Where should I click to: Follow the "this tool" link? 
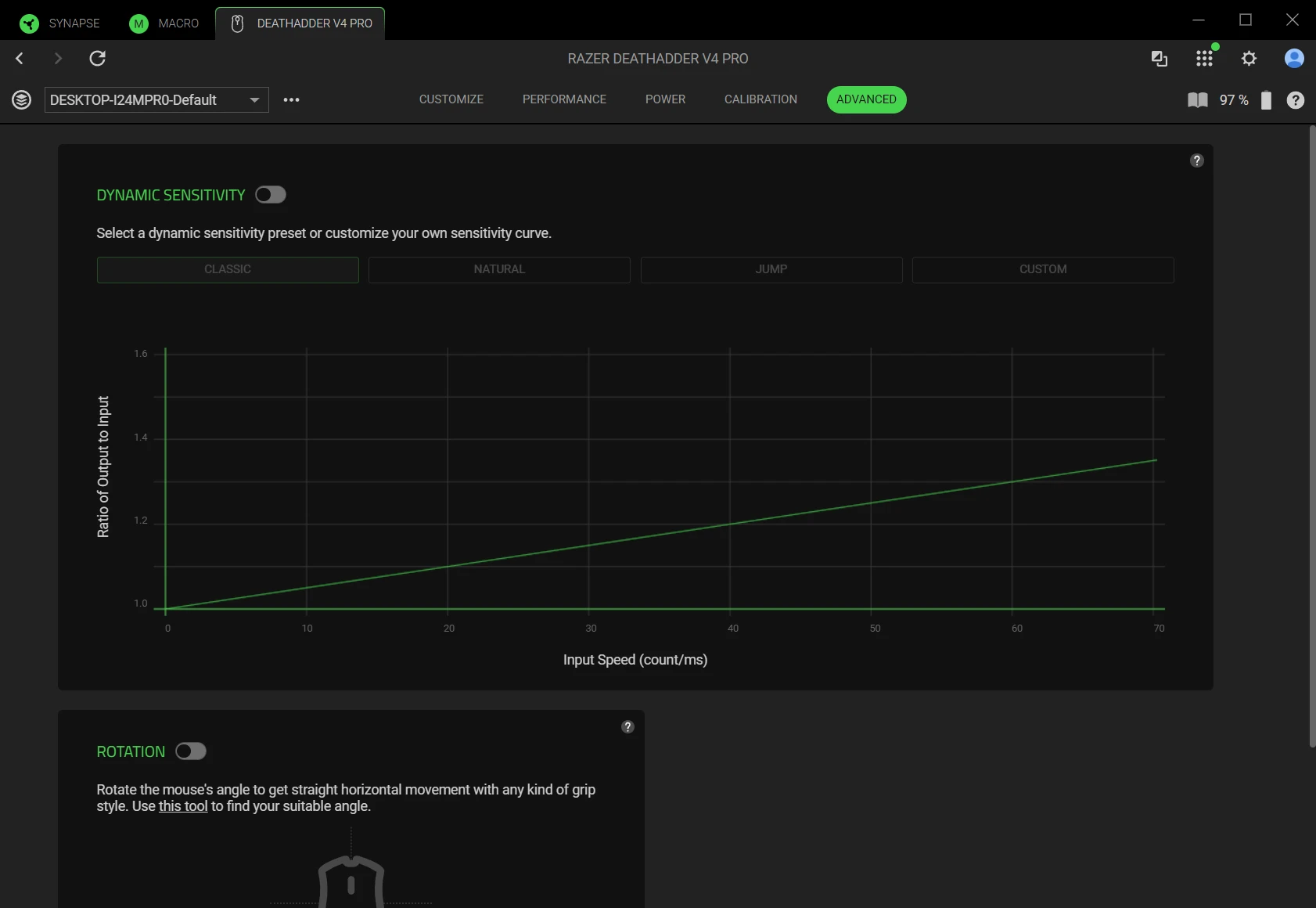183,806
